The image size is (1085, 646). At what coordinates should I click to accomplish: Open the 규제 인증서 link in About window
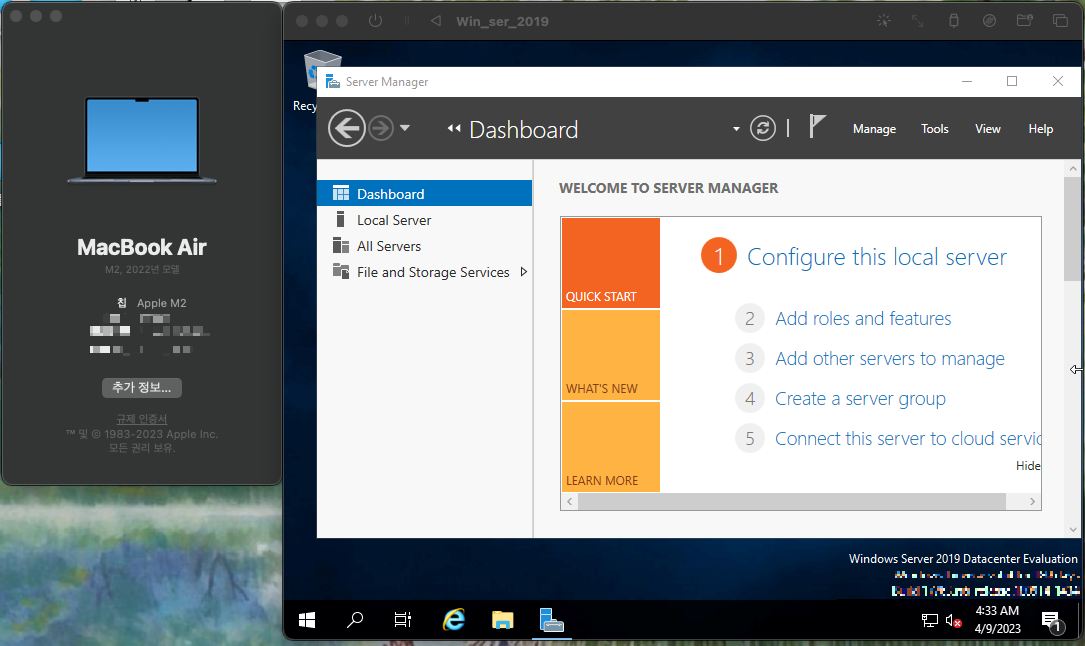click(x=142, y=419)
